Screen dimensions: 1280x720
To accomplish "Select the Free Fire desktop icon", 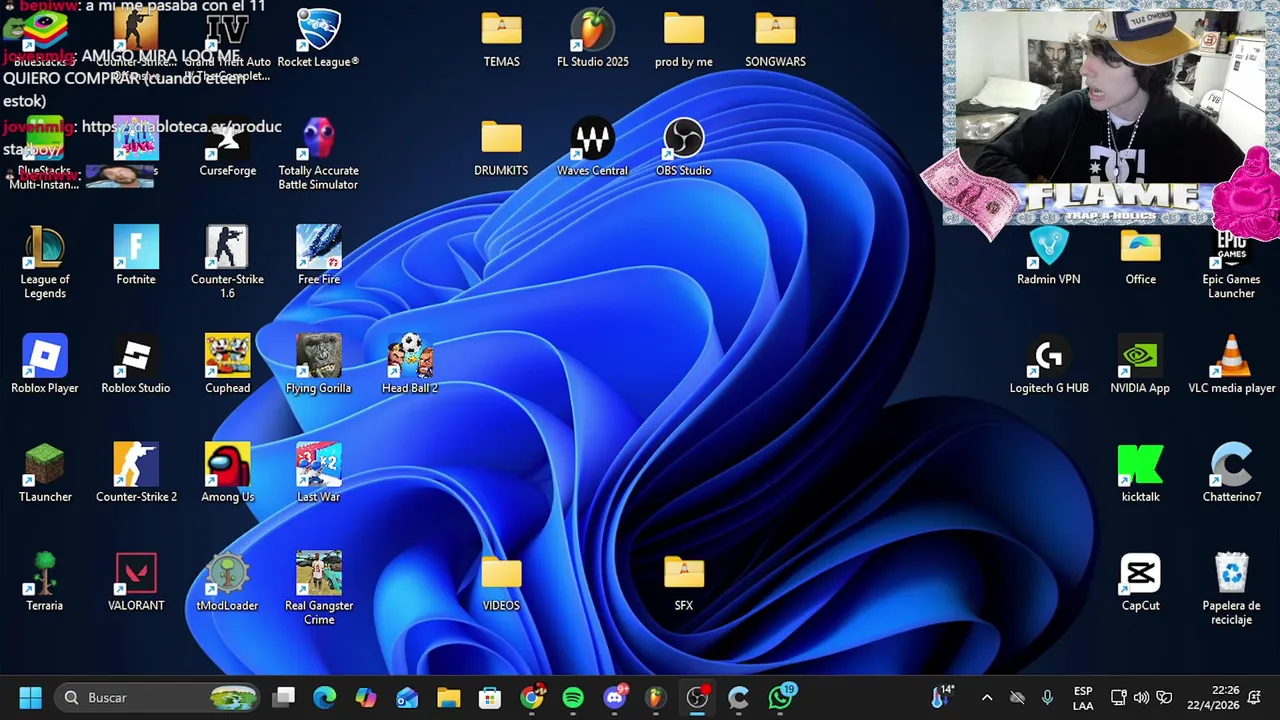I will coord(318,257).
